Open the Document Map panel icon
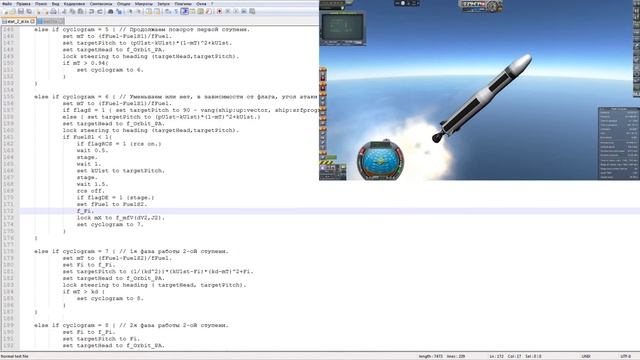 coord(201,11)
